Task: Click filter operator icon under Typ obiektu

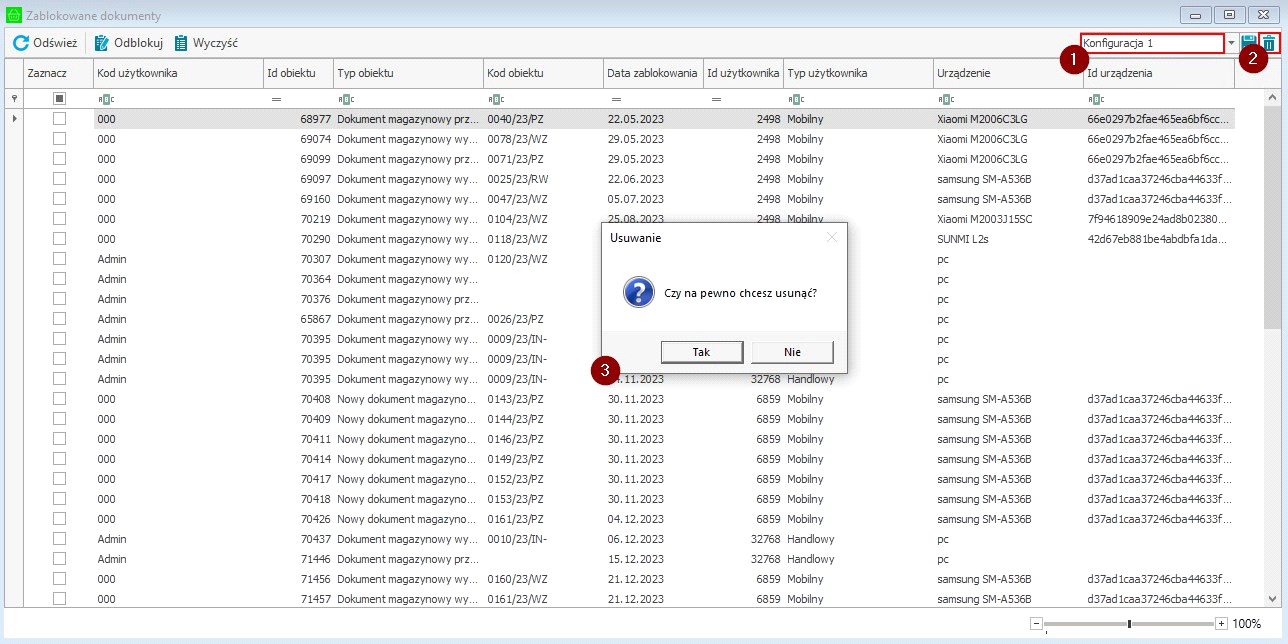Action: 346,99
